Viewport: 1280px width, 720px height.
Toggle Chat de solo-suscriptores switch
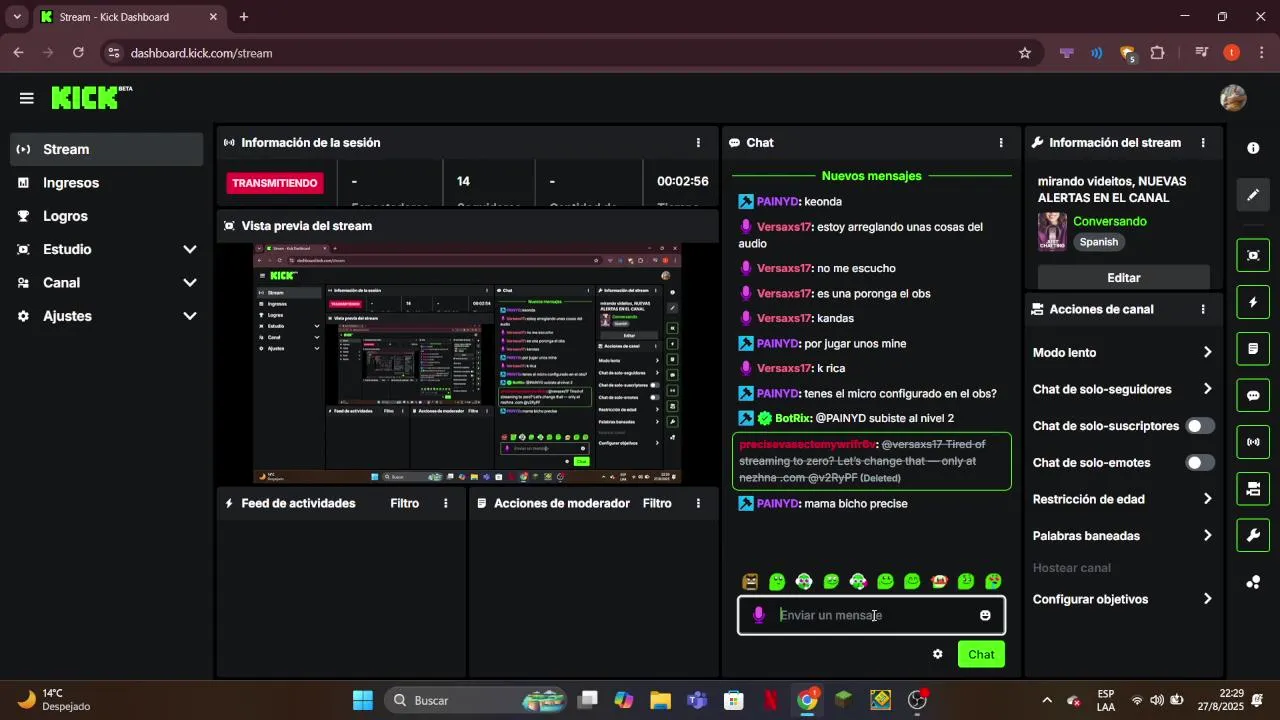(1200, 426)
